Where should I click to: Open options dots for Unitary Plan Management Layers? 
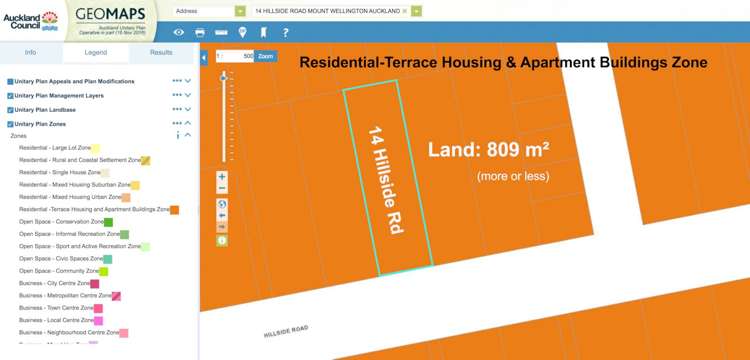tap(177, 96)
